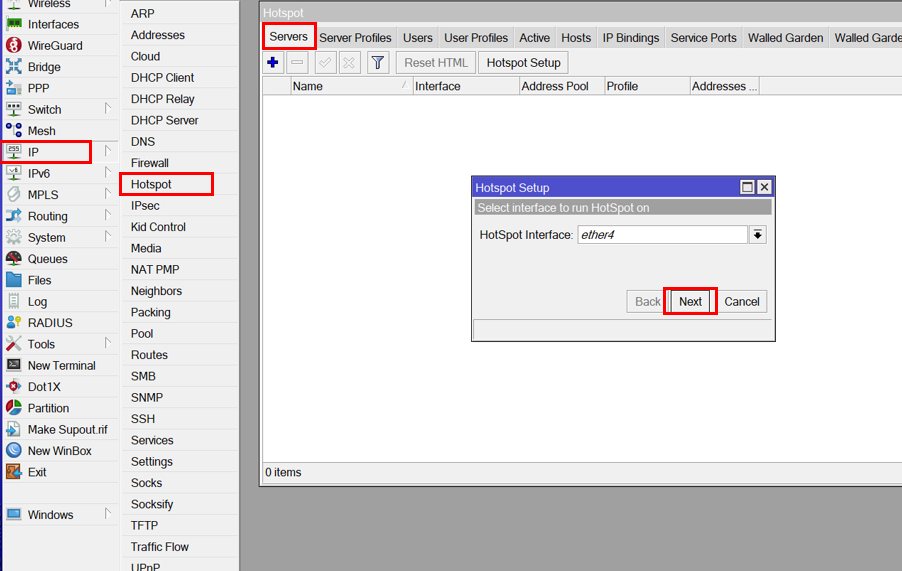The height and width of the screenshot is (571, 902).
Task: Switch to the Server Profiles tab
Action: (x=355, y=38)
